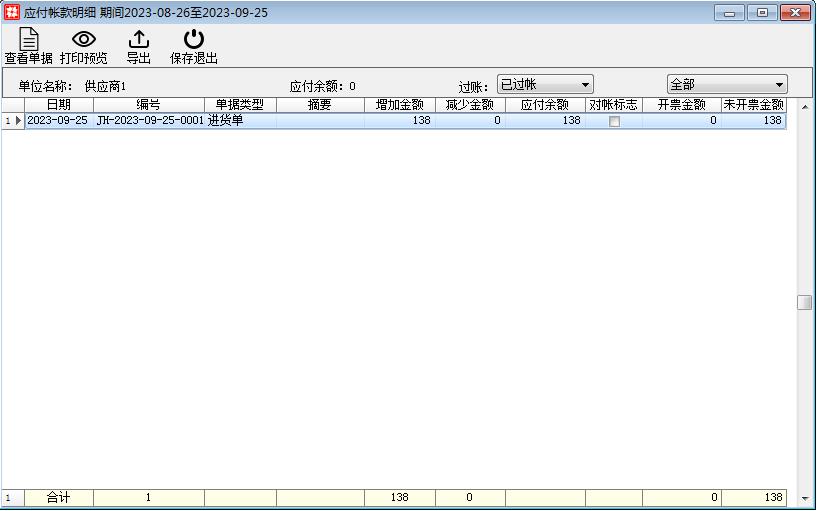
Task: Open 打印预览 print preview eye icon
Action: click(84, 40)
